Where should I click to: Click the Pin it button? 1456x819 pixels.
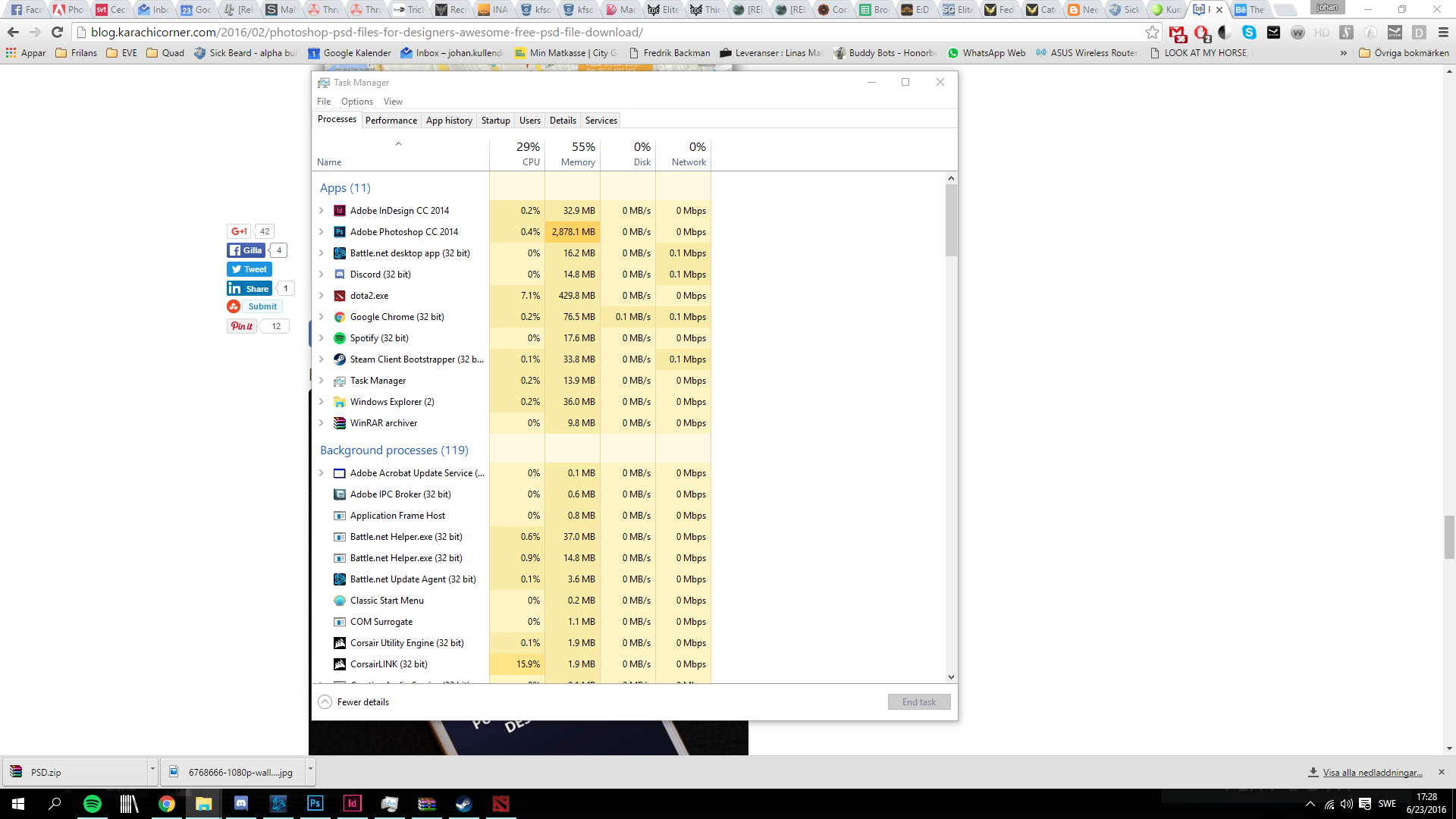[242, 326]
